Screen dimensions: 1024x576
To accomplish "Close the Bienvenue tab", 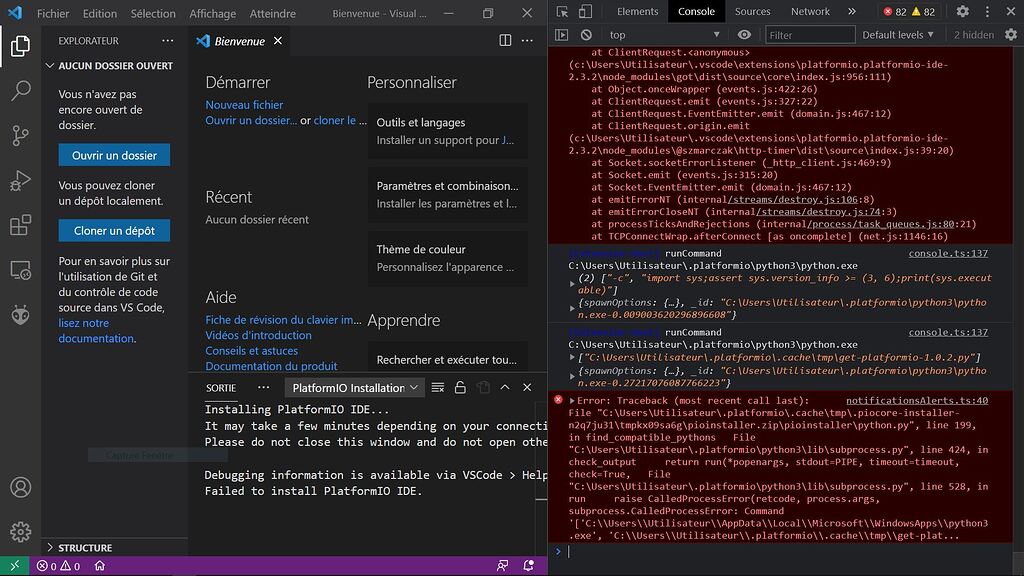I will tap(278, 40).
